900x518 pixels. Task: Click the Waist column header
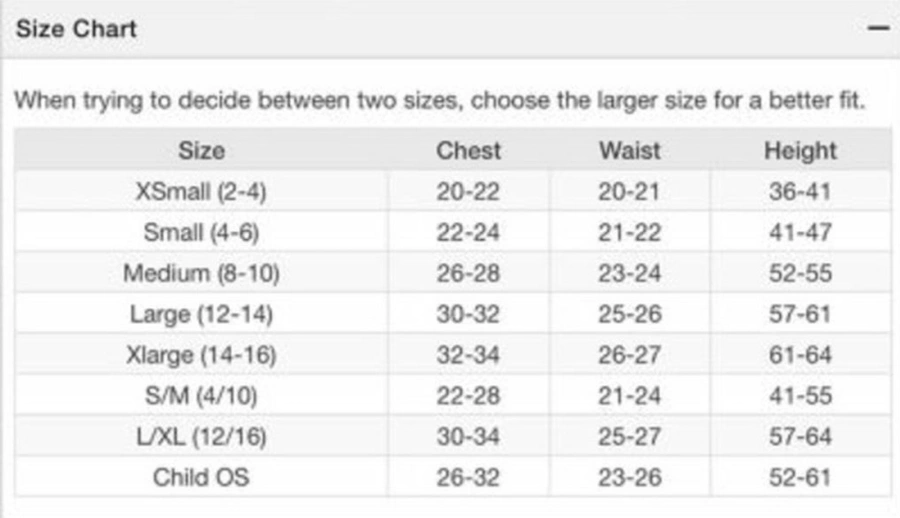click(630, 151)
